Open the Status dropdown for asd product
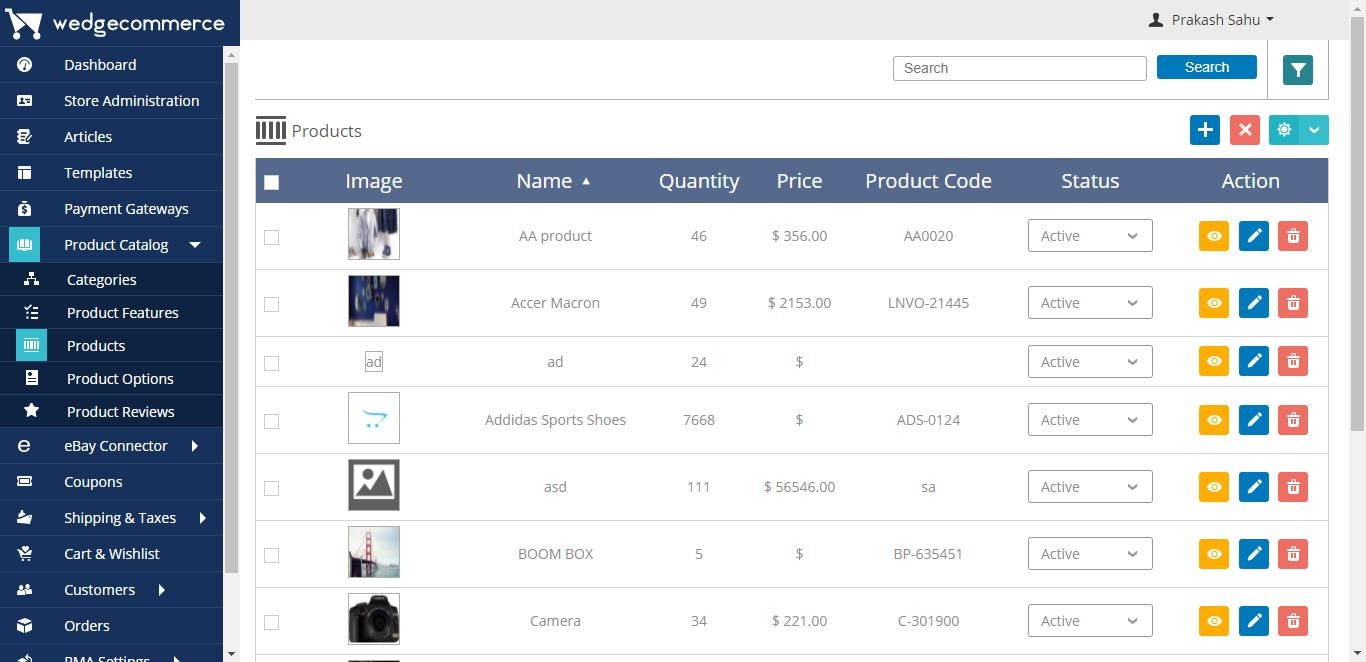1366x662 pixels. click(1089, 487)
